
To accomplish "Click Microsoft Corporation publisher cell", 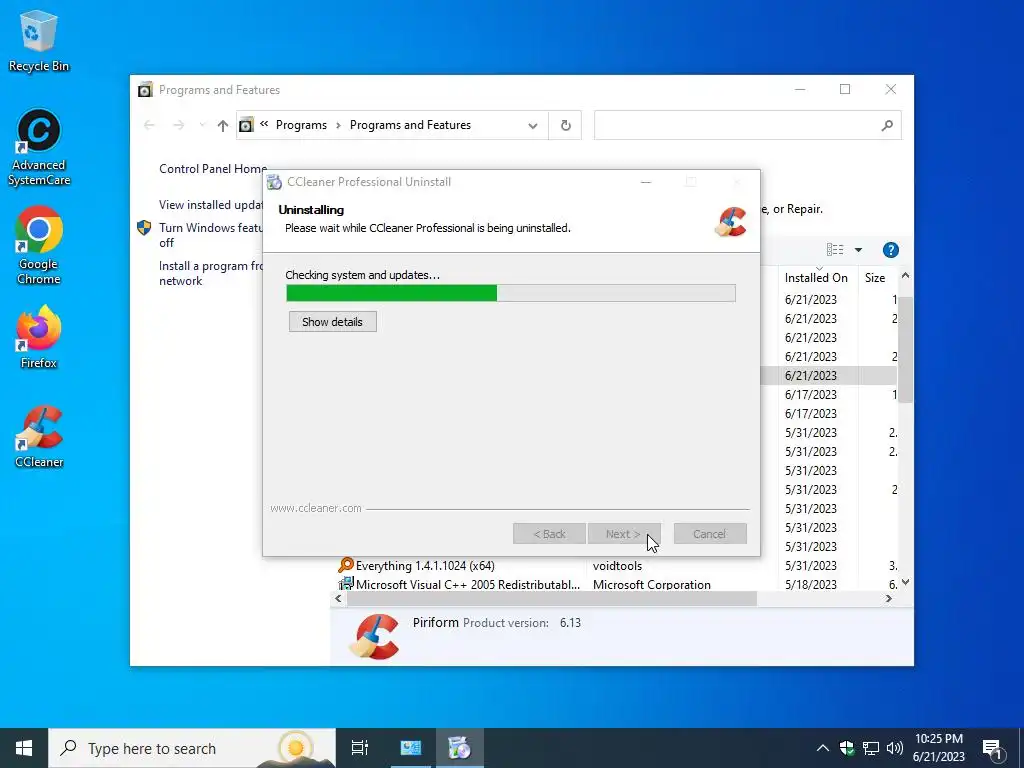I will click(x=652, y=584).
